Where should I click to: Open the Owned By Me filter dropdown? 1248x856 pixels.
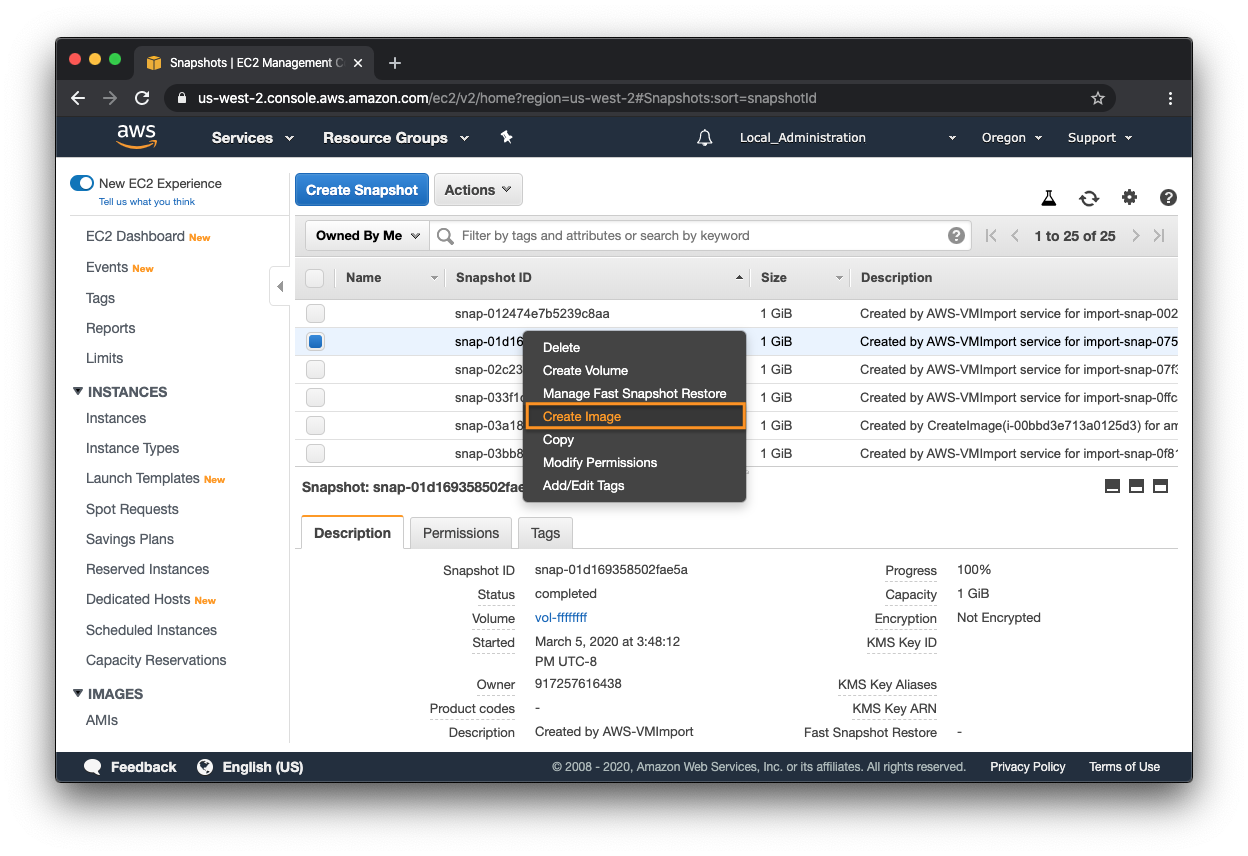(x=367, y=236)
